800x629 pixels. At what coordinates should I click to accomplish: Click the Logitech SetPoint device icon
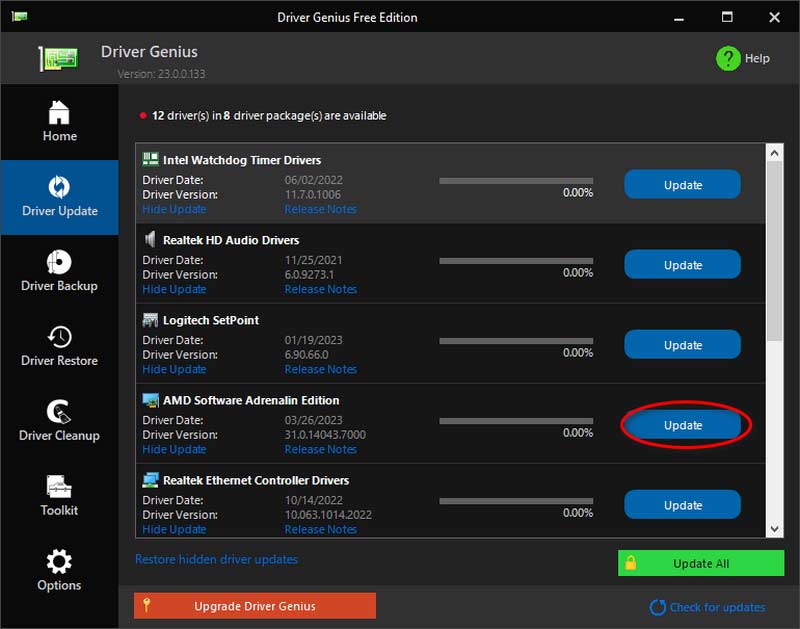pos(150,319)
